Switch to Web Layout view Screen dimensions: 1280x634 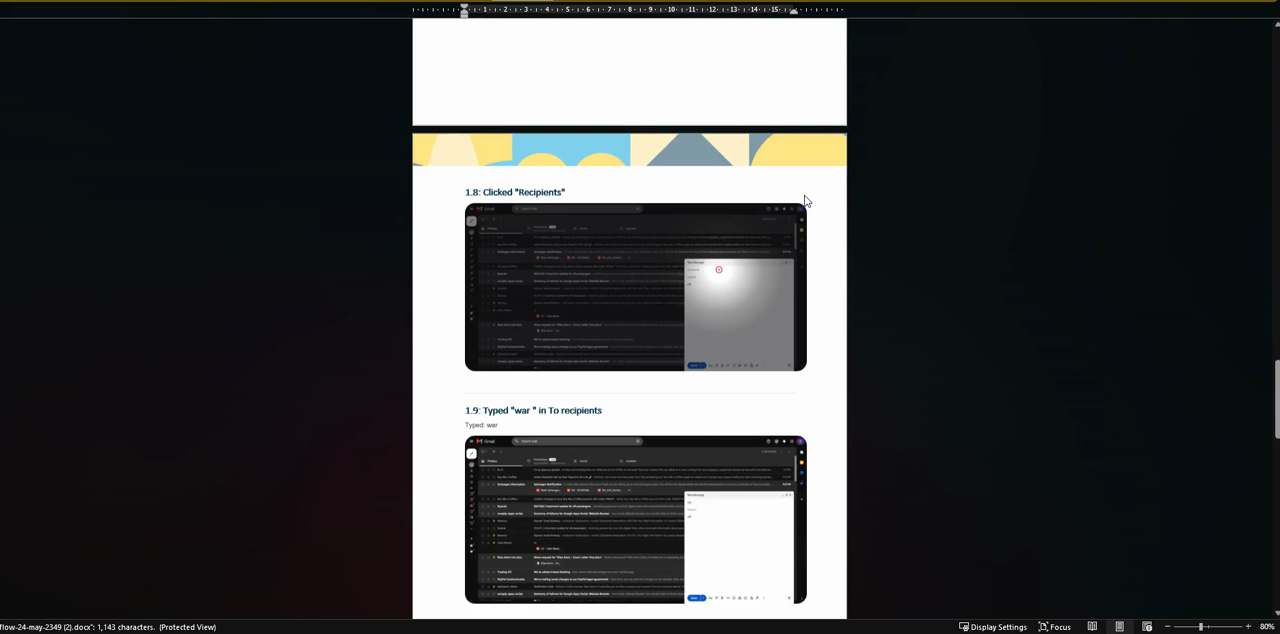[1146, 627]
